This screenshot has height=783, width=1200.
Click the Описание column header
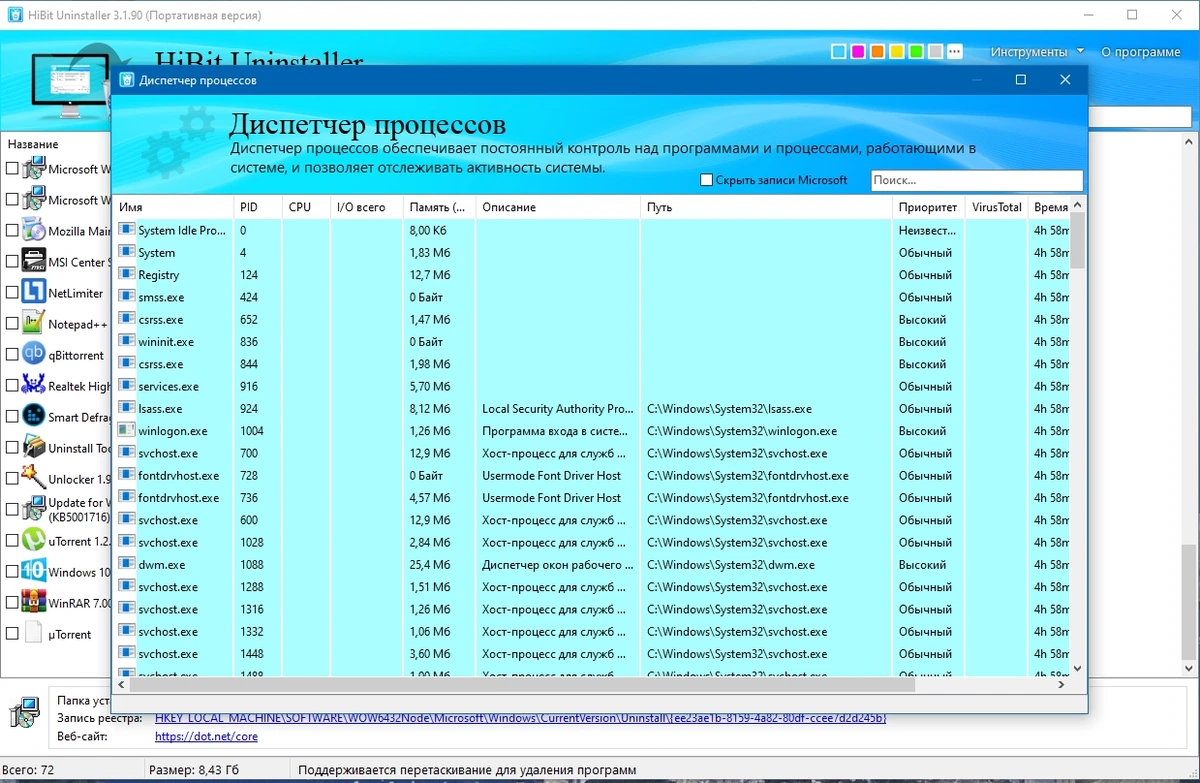[558, 207]
